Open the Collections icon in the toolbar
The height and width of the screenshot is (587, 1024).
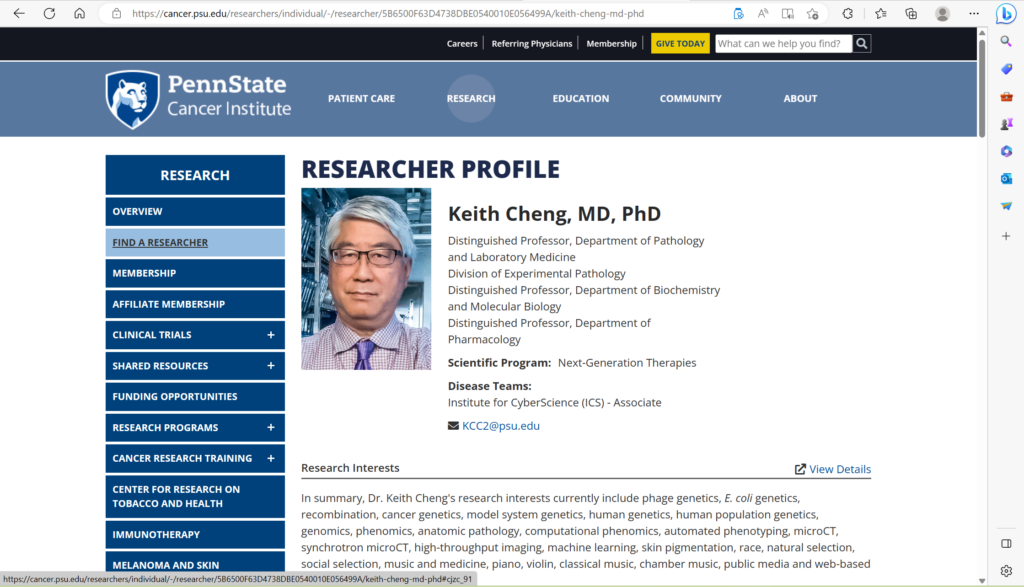point(911,14)
